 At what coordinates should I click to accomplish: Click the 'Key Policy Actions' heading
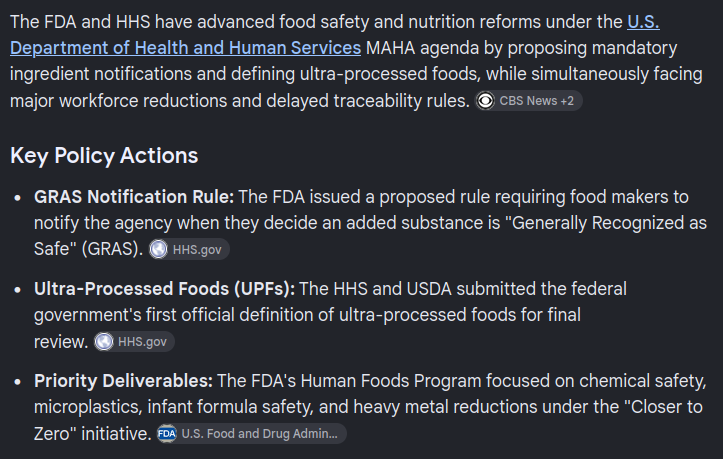coord(104,156)
